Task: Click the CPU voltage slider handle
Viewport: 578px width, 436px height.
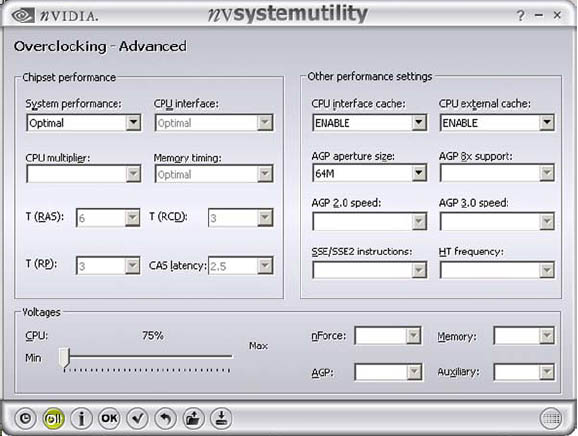Action: [x=65, y=358]
